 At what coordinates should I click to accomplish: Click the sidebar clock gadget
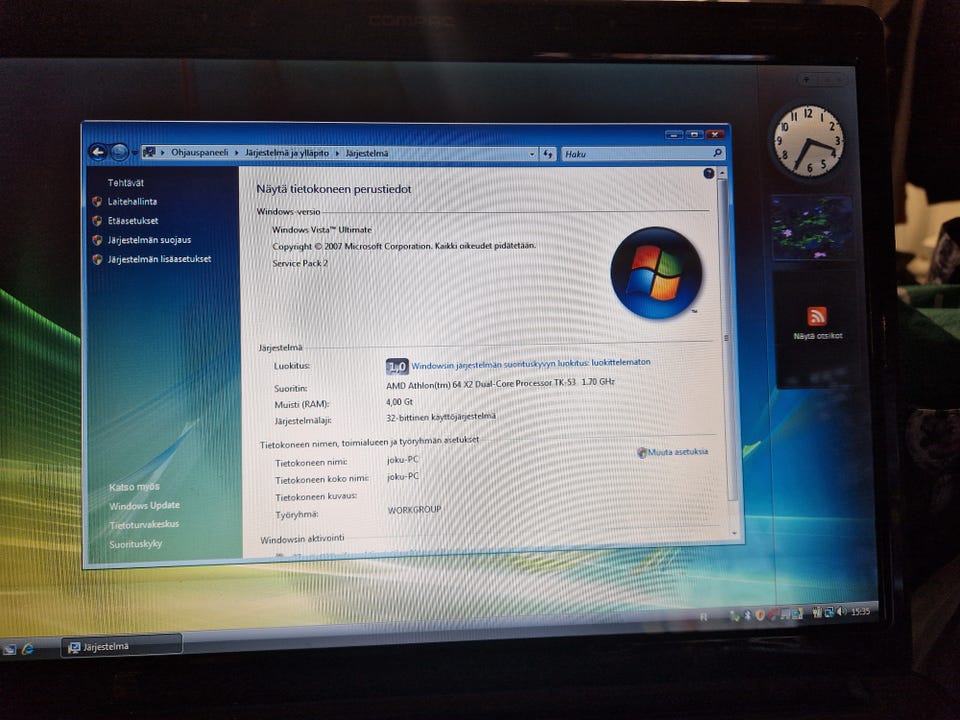coord(808,141)
